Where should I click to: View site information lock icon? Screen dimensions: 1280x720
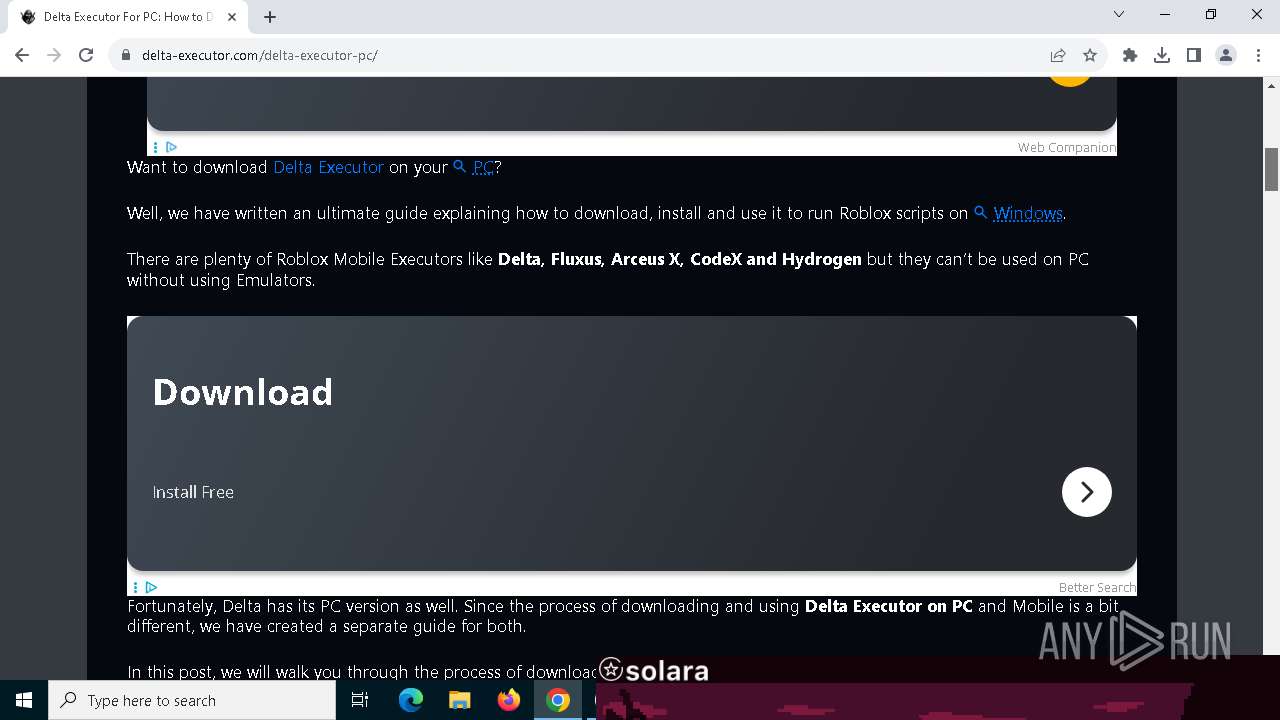(126, 55)
